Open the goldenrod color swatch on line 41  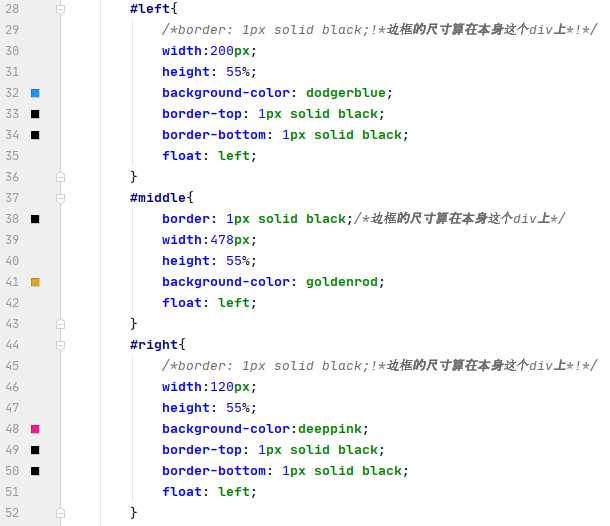point(35,282)
